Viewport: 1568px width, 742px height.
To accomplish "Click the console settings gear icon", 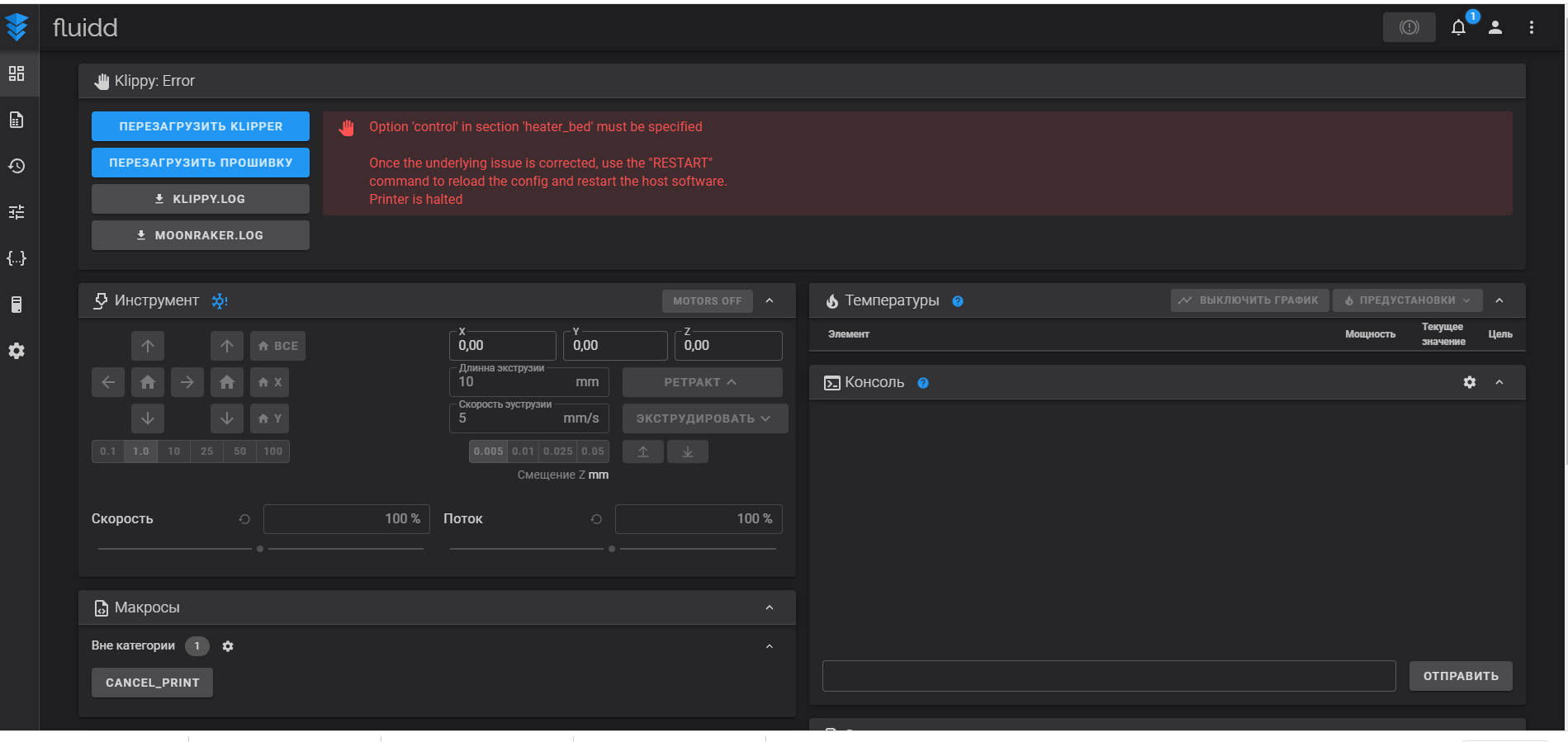I will (x=1469, y=382).
